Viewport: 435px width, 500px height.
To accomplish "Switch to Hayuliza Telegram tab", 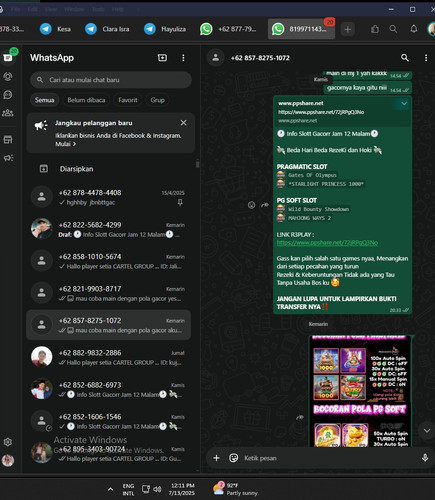I will tap(165, 29).
